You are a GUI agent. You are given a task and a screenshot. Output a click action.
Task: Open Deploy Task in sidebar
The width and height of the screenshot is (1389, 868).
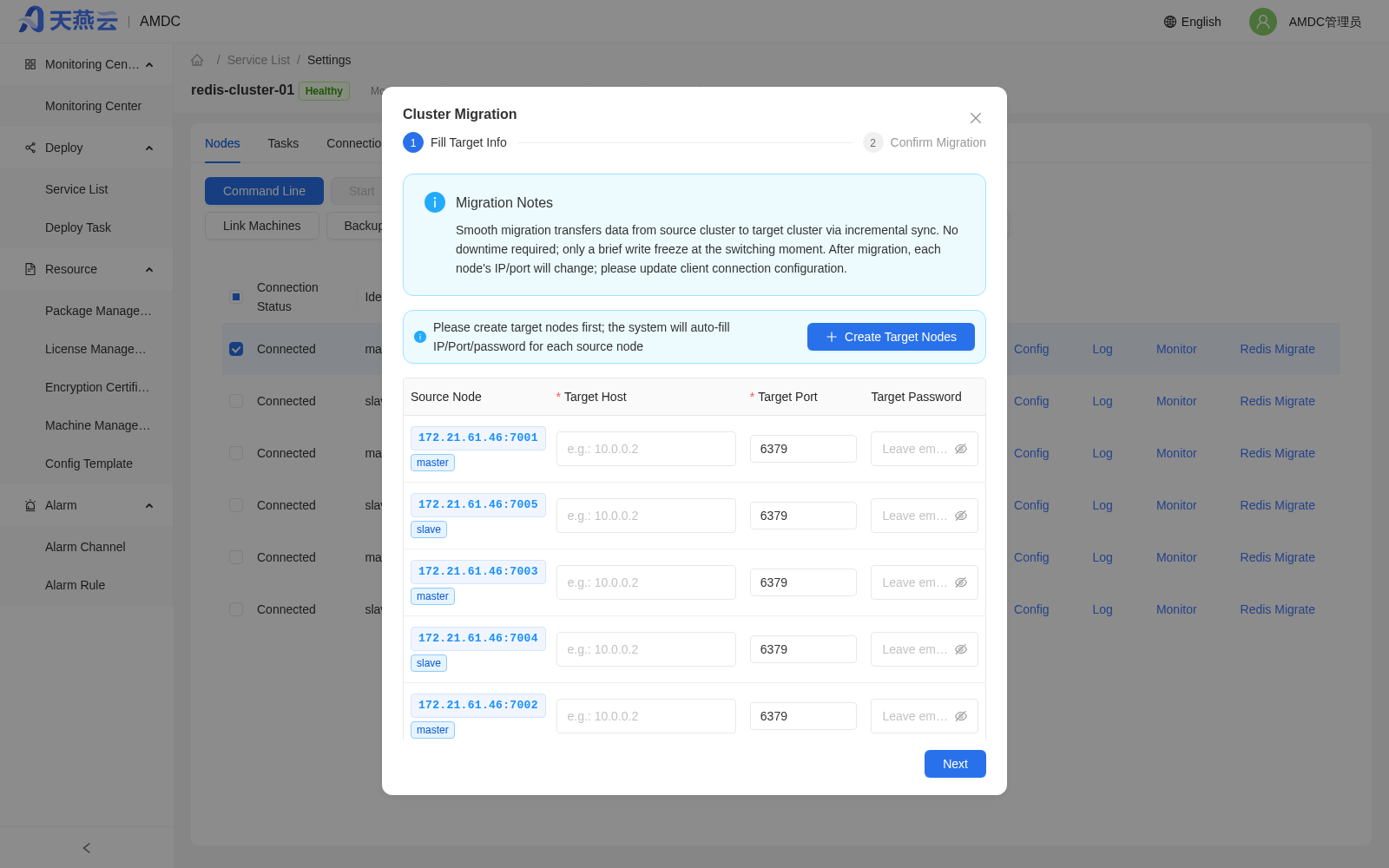point(87,227)
